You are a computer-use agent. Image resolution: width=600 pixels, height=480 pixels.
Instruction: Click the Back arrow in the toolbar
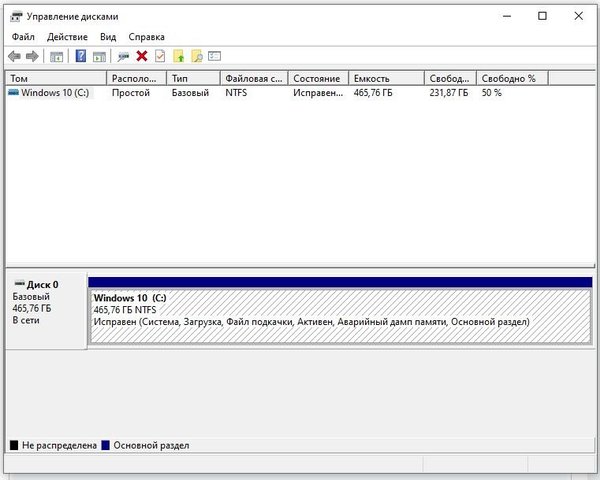pos(14,56)
